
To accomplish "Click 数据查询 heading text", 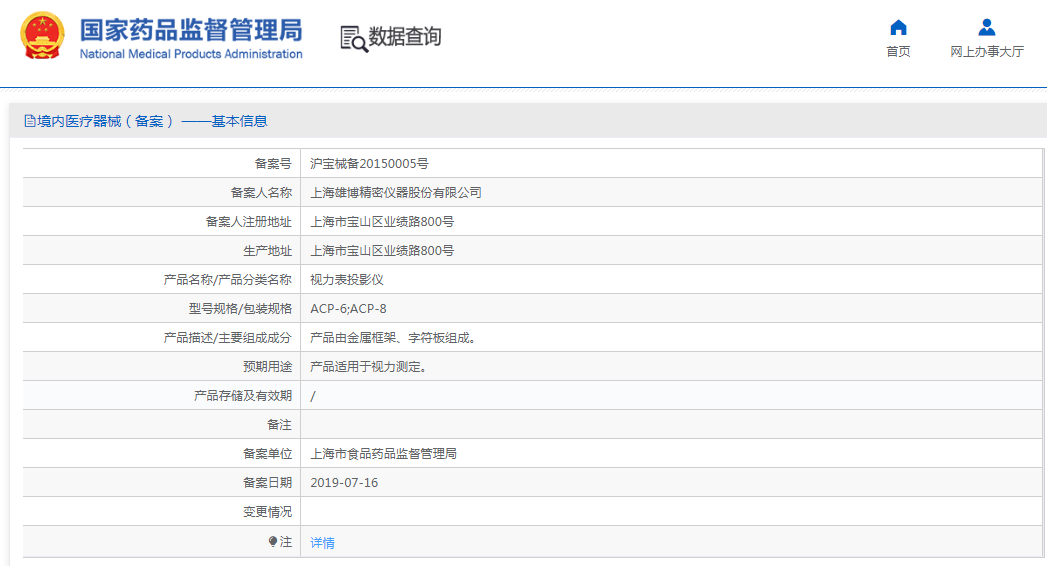I will (x=405, y=36).
